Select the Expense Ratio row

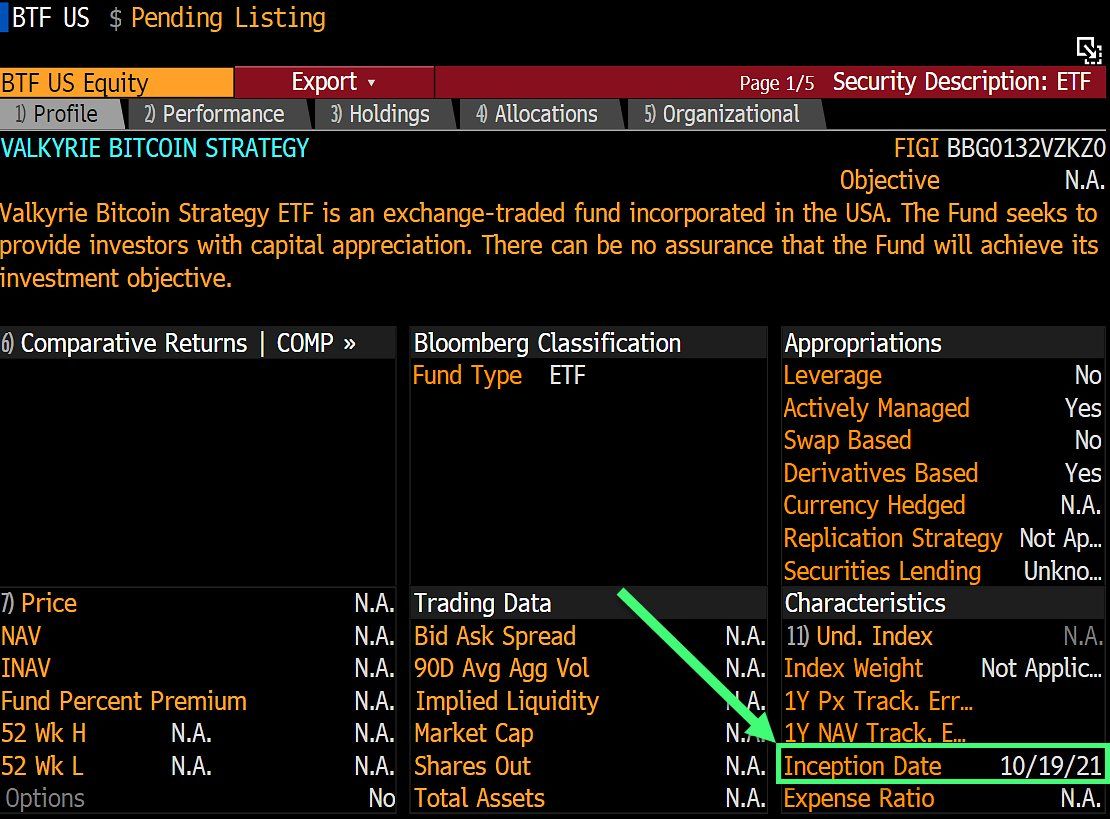tap(859, 798)
